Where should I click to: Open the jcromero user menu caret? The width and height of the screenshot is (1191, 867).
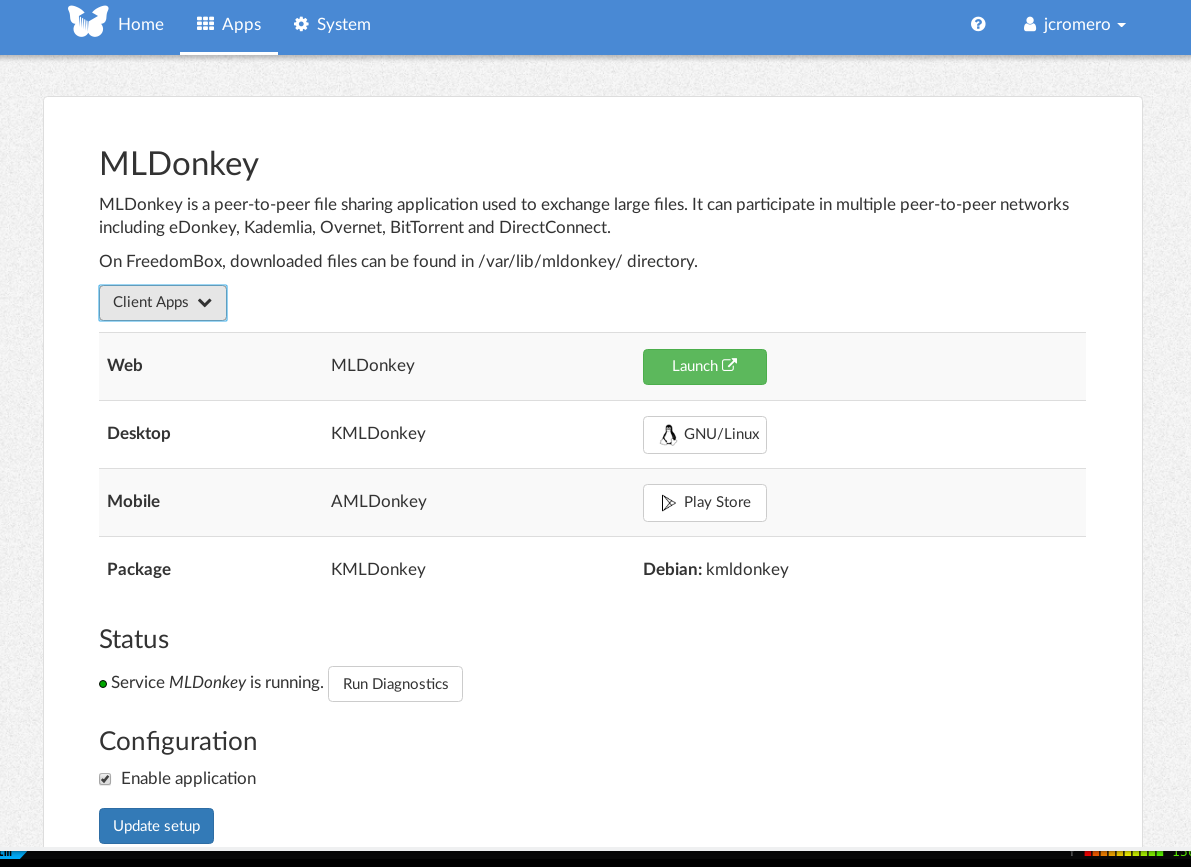pos(1122,25)
